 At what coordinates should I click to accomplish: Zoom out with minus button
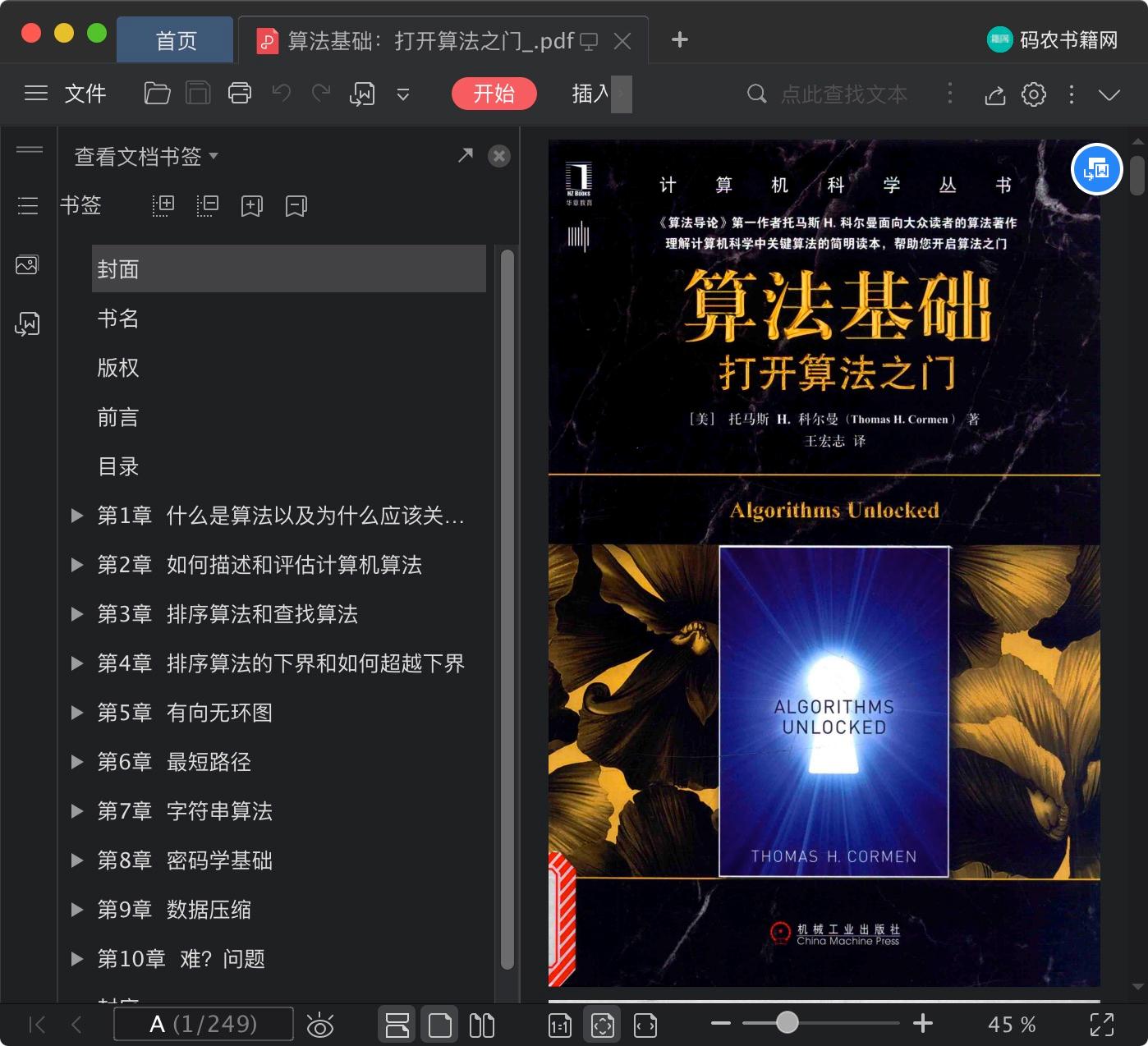(x=721, y=1023)
